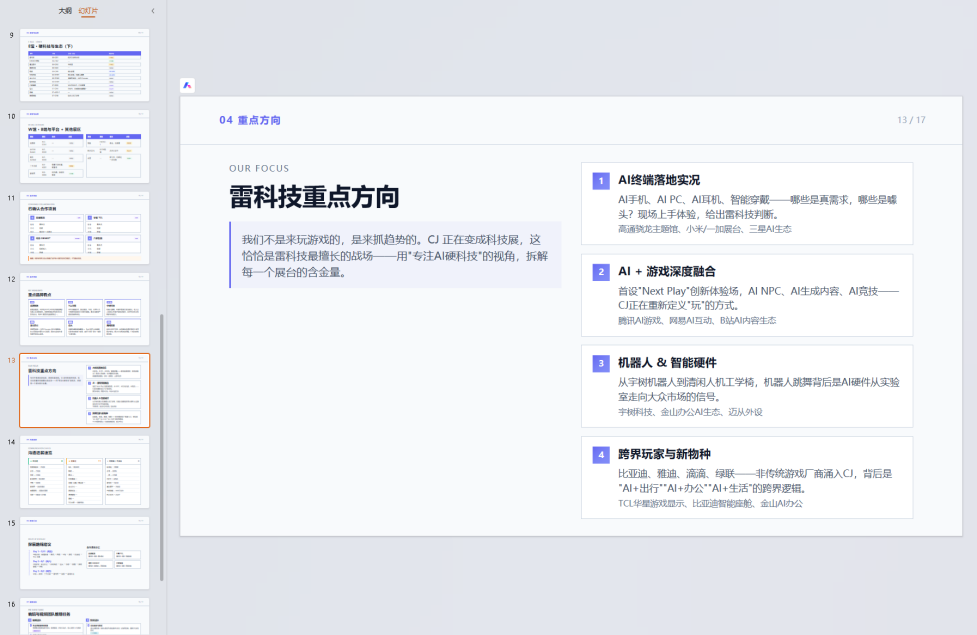Select the 跨界玩家与新物种 heading
This screenshot has width=977, height=635.
(664, 454)
